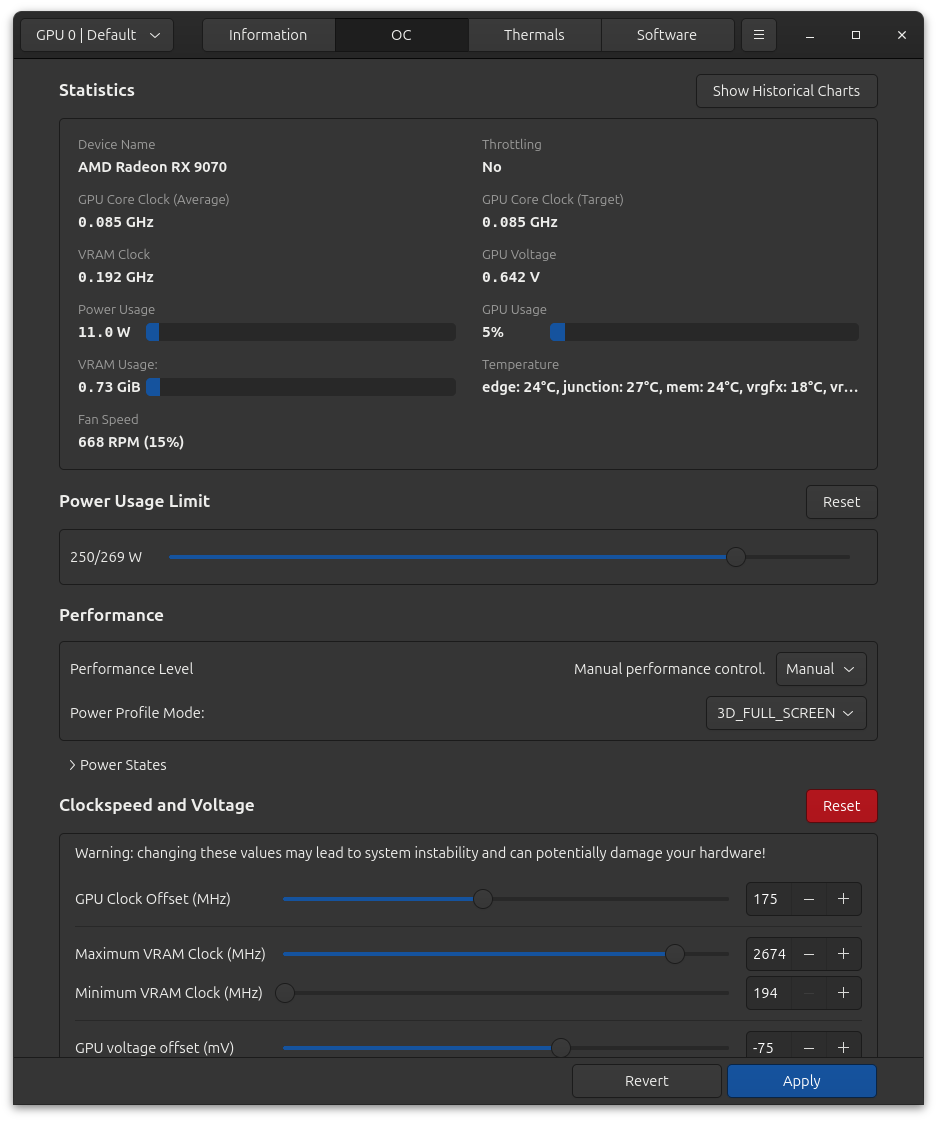Open the Power Profile Mode dropdown
Screen dimensions: 937x1121
pyautogui.click(x=785, y=713)
